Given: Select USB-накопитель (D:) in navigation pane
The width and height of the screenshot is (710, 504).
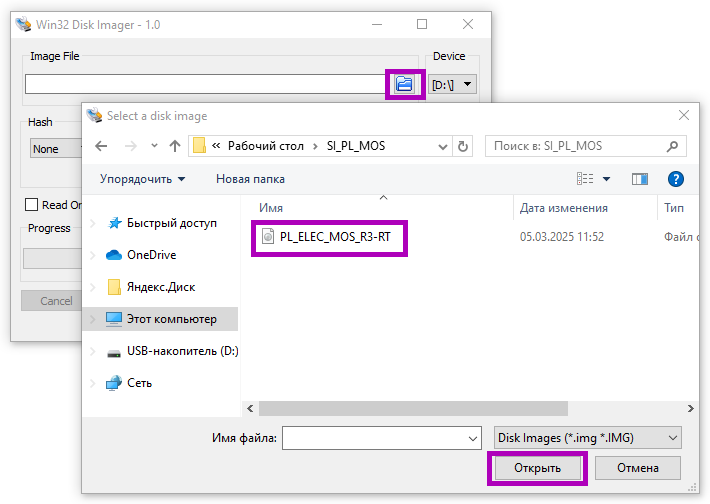Looking at the screenshot, I should click(x=182, y=351).
